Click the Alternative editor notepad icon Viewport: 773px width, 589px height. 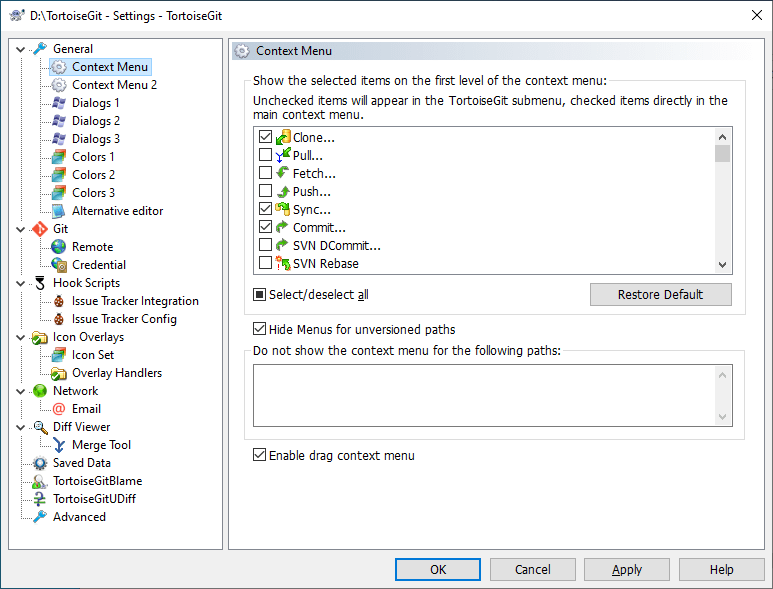[x=59, y=211]
